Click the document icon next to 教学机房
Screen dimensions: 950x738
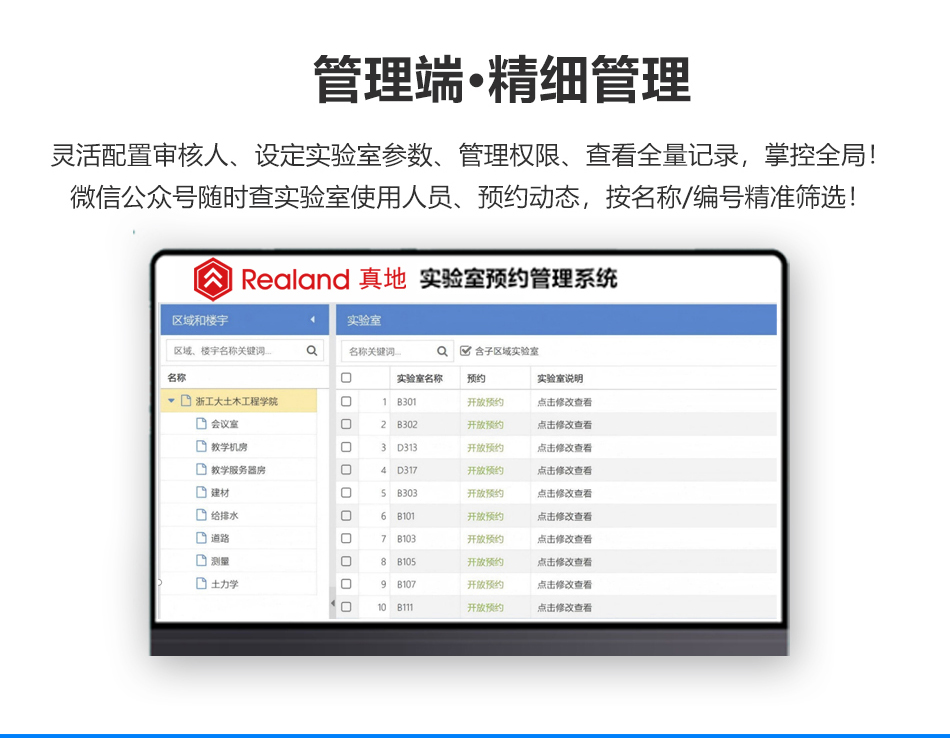tap(201, 446)
